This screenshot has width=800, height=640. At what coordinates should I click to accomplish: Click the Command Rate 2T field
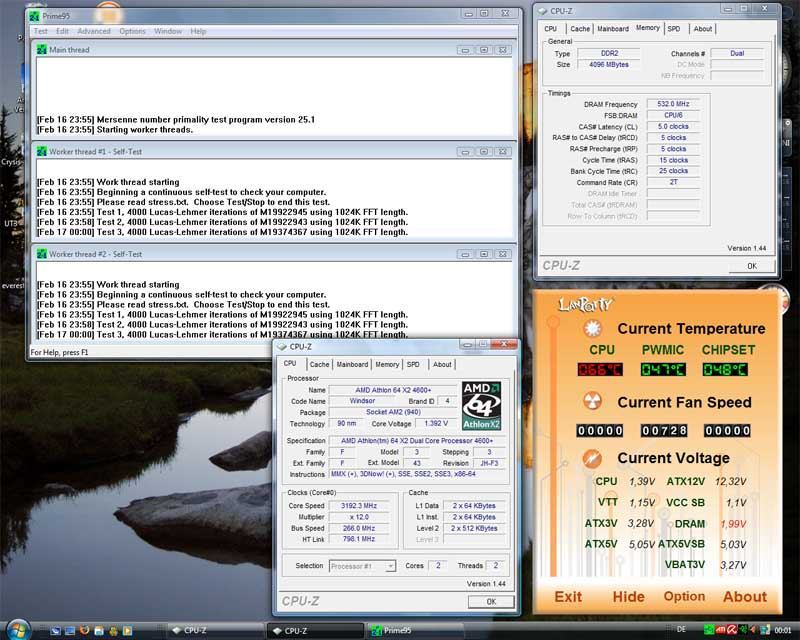coord(673,182)
